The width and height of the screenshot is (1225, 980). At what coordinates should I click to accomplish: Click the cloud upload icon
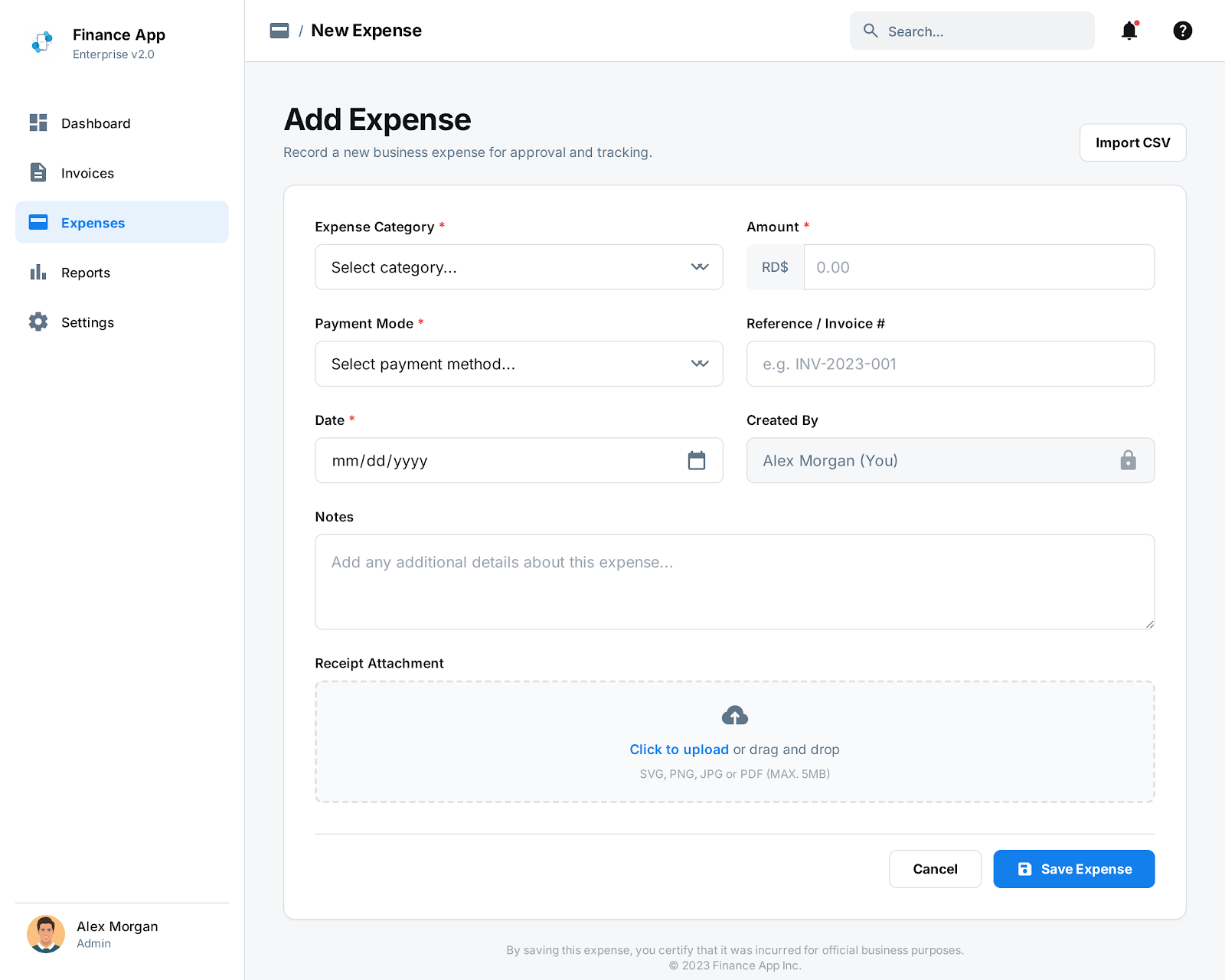tap(734, 716)
